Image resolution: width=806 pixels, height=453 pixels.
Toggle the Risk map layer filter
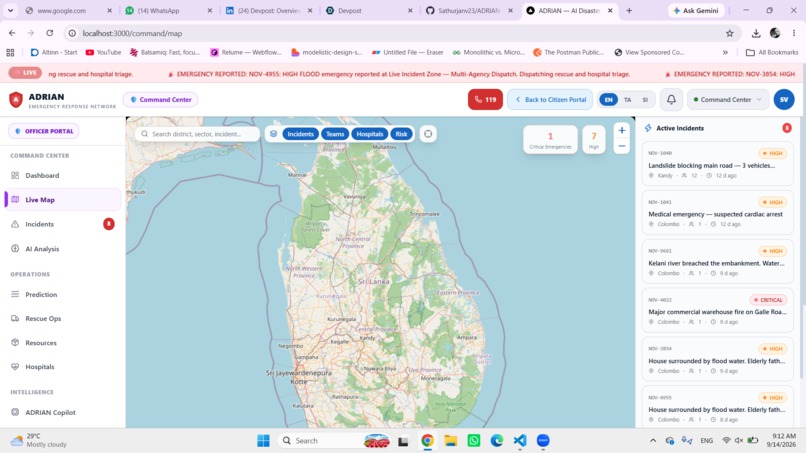tap(401, 134)
